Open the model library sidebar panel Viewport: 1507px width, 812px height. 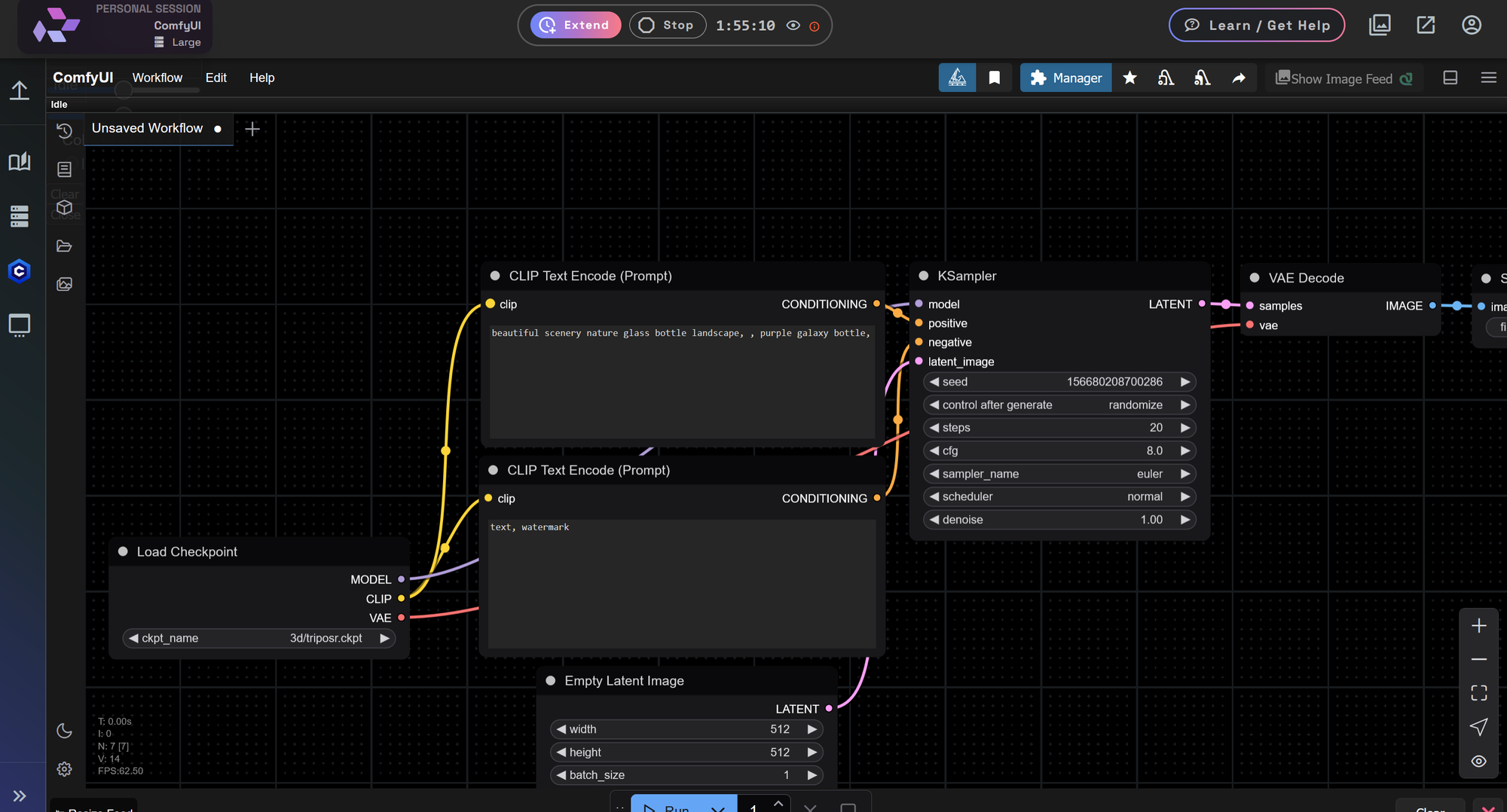(x=66, y=209)
